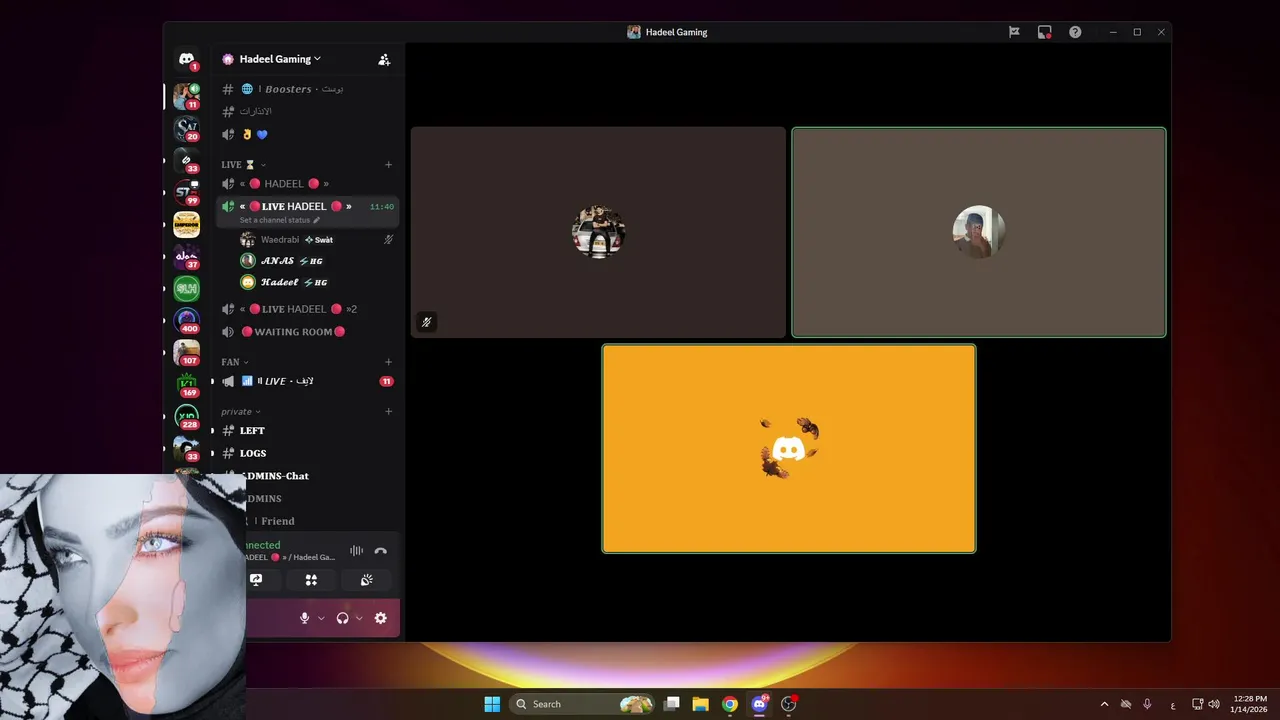This screenshot has height=720, width=1280.
Task: Join the WAITING ROOM voice channel
Action: coord(307,332)
